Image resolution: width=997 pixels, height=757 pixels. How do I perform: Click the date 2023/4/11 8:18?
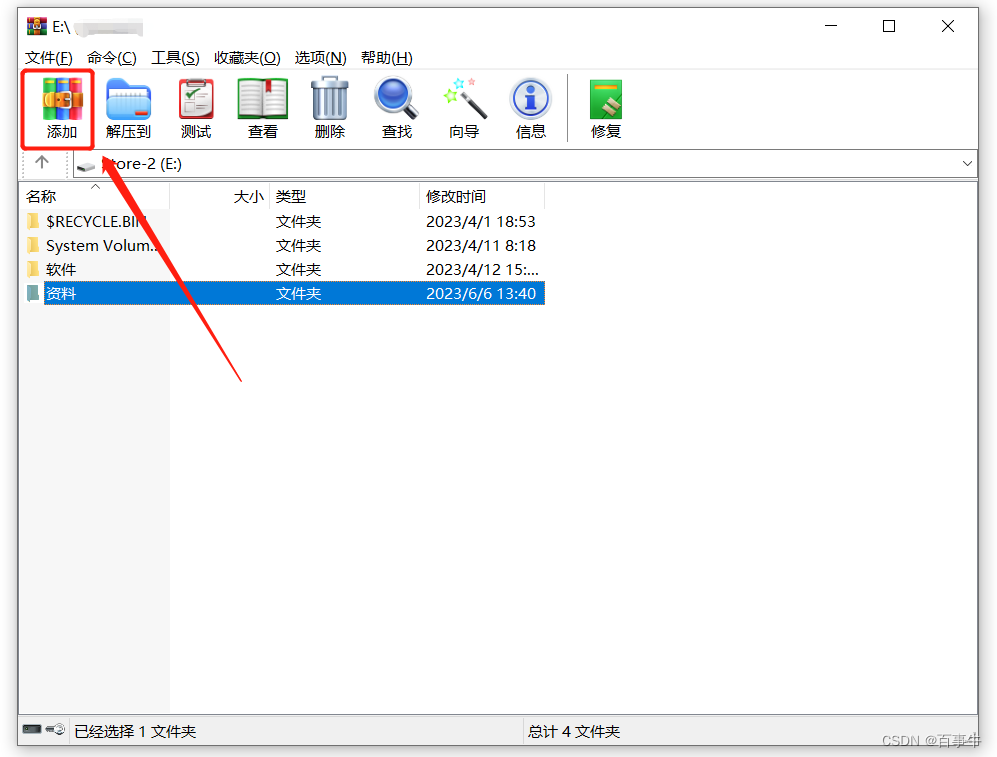481,245
